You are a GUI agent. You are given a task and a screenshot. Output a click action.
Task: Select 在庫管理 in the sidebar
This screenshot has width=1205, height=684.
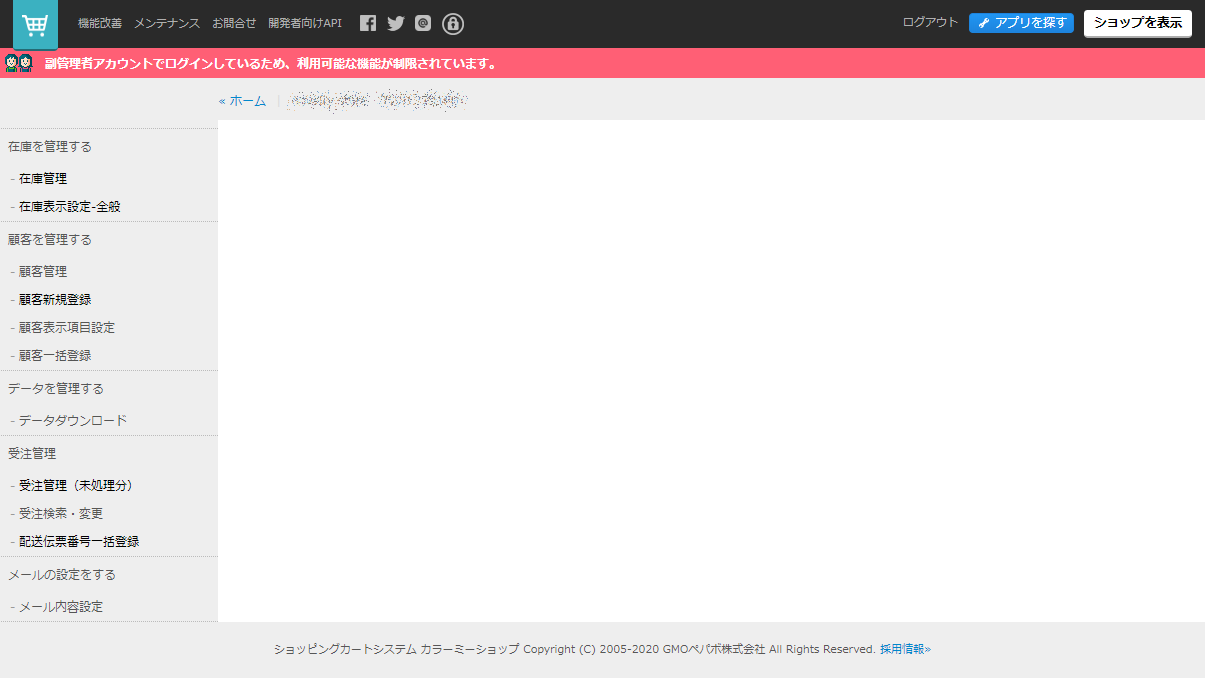[x=43, y=178]
